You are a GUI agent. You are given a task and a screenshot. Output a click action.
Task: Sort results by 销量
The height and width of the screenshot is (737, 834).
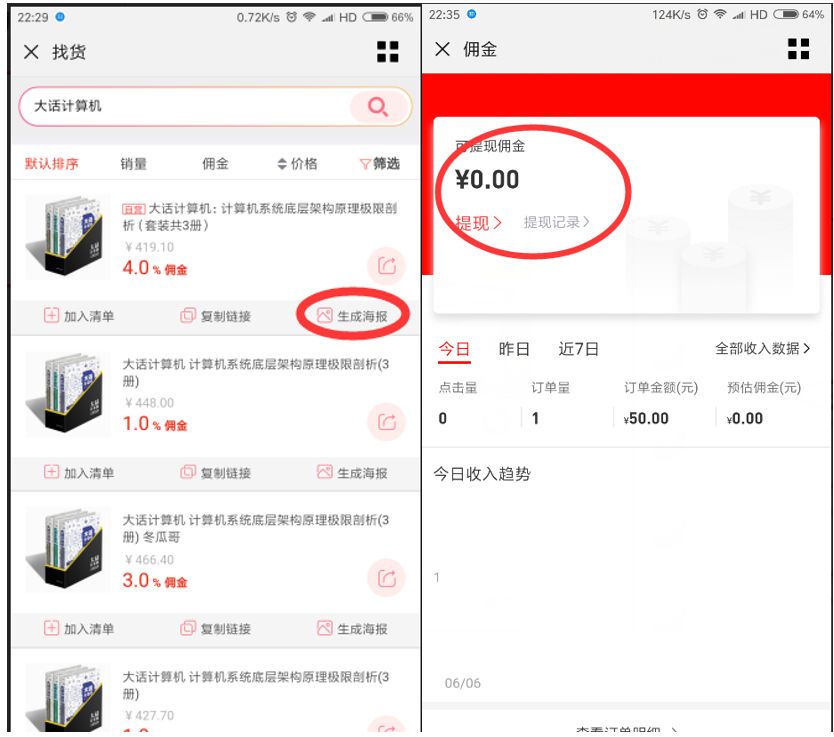[134, 163]
